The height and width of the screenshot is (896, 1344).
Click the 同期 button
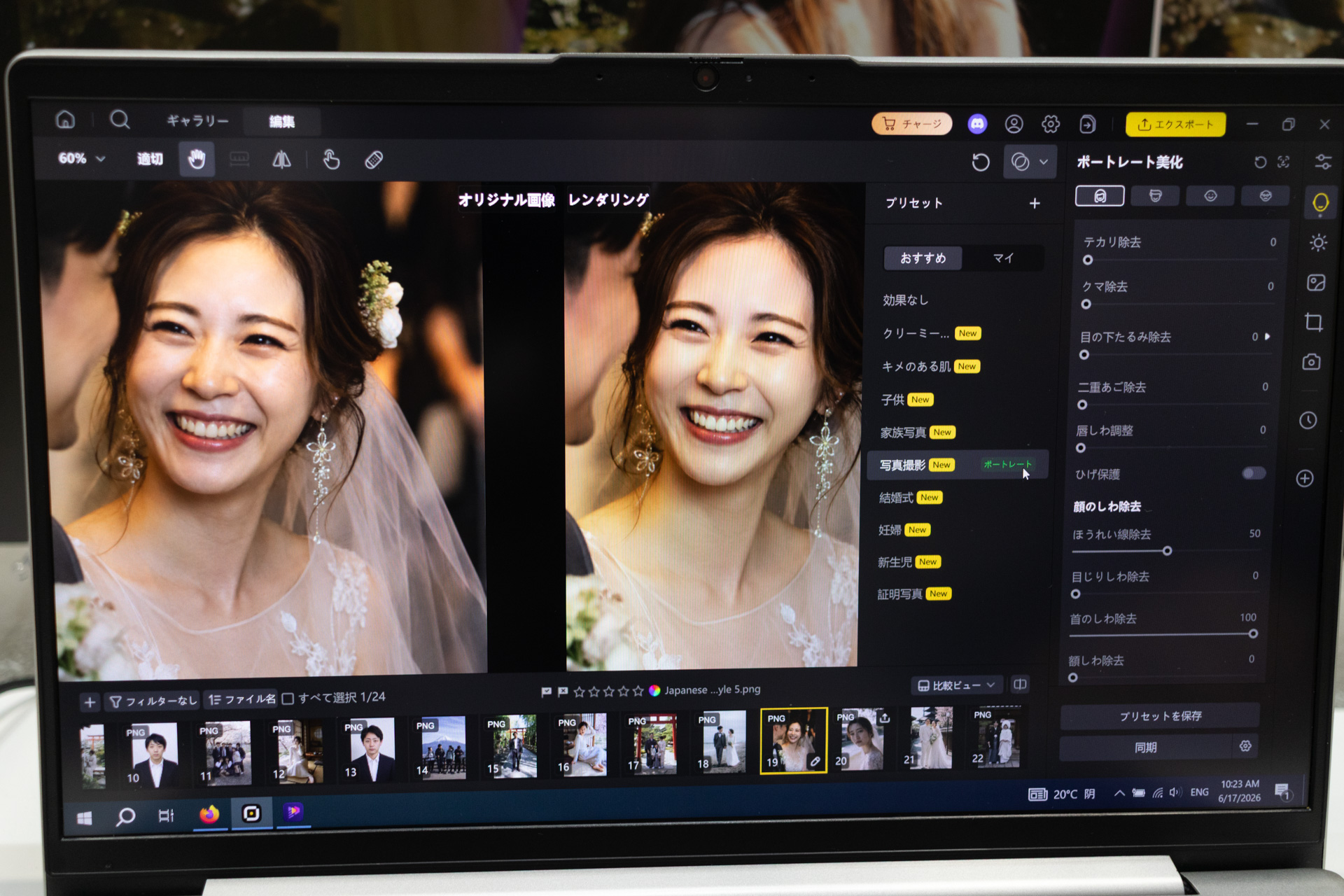pos(1145,748)
